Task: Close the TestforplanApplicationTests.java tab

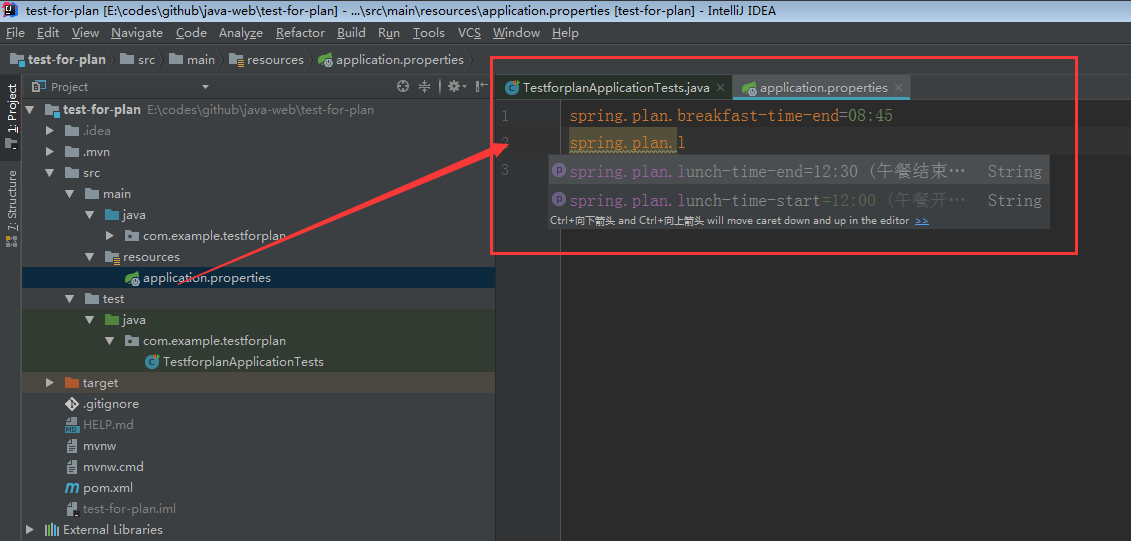Action: pyautogui.click(x=721, y=88)
